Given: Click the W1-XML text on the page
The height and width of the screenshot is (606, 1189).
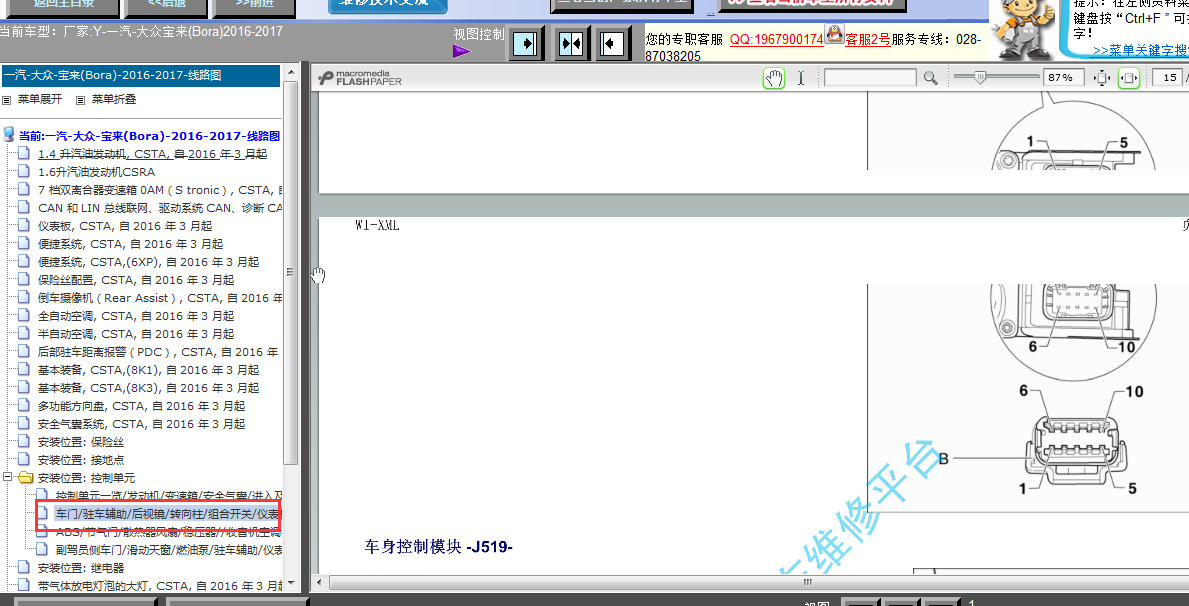Looking at the screenshot, I should [377, 226].
